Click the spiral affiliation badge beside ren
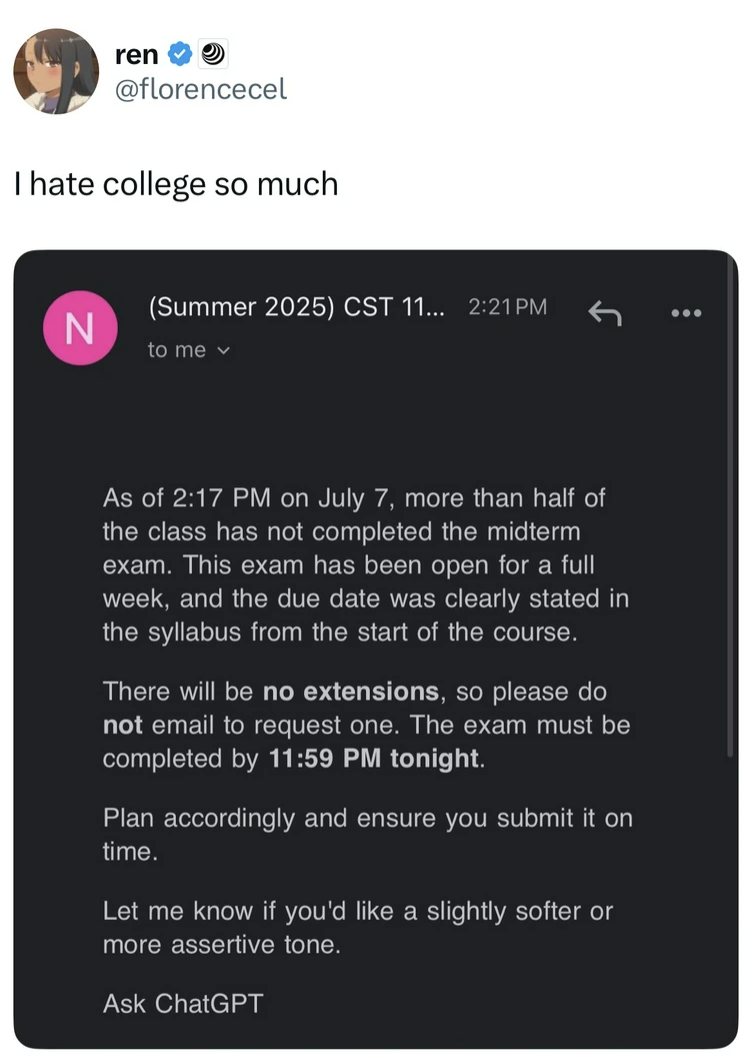752x1058 pixels. point(211,54)
